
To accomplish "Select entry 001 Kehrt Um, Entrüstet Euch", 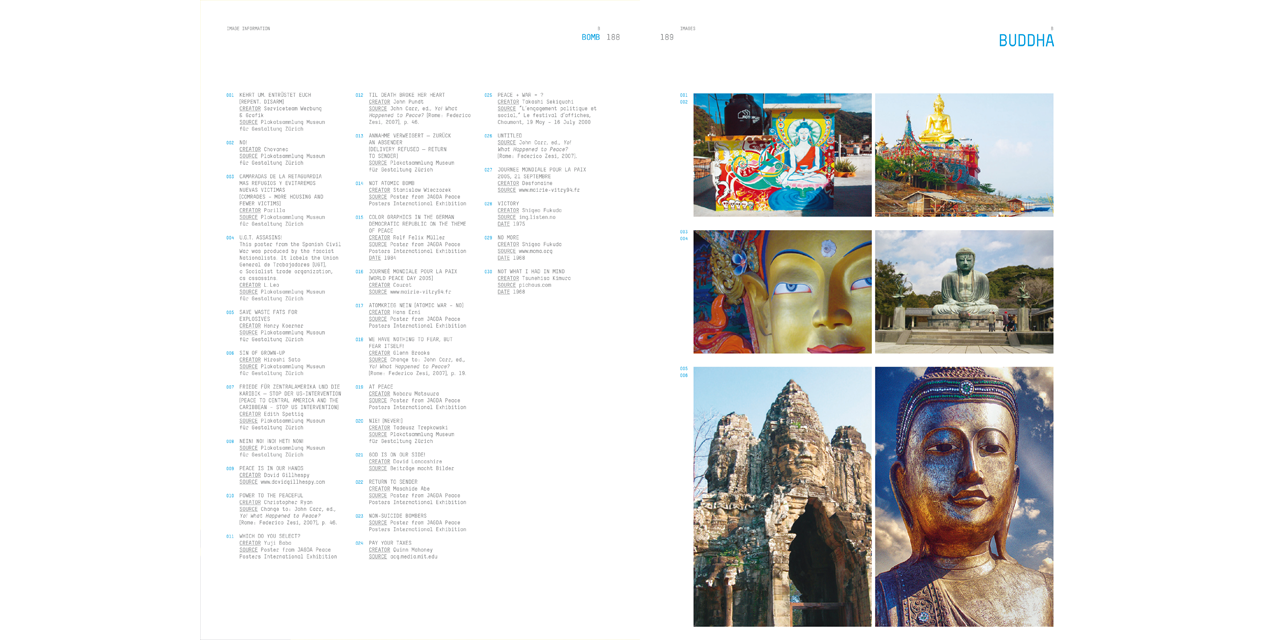I will pyautogui.click(x=274, y=95).
